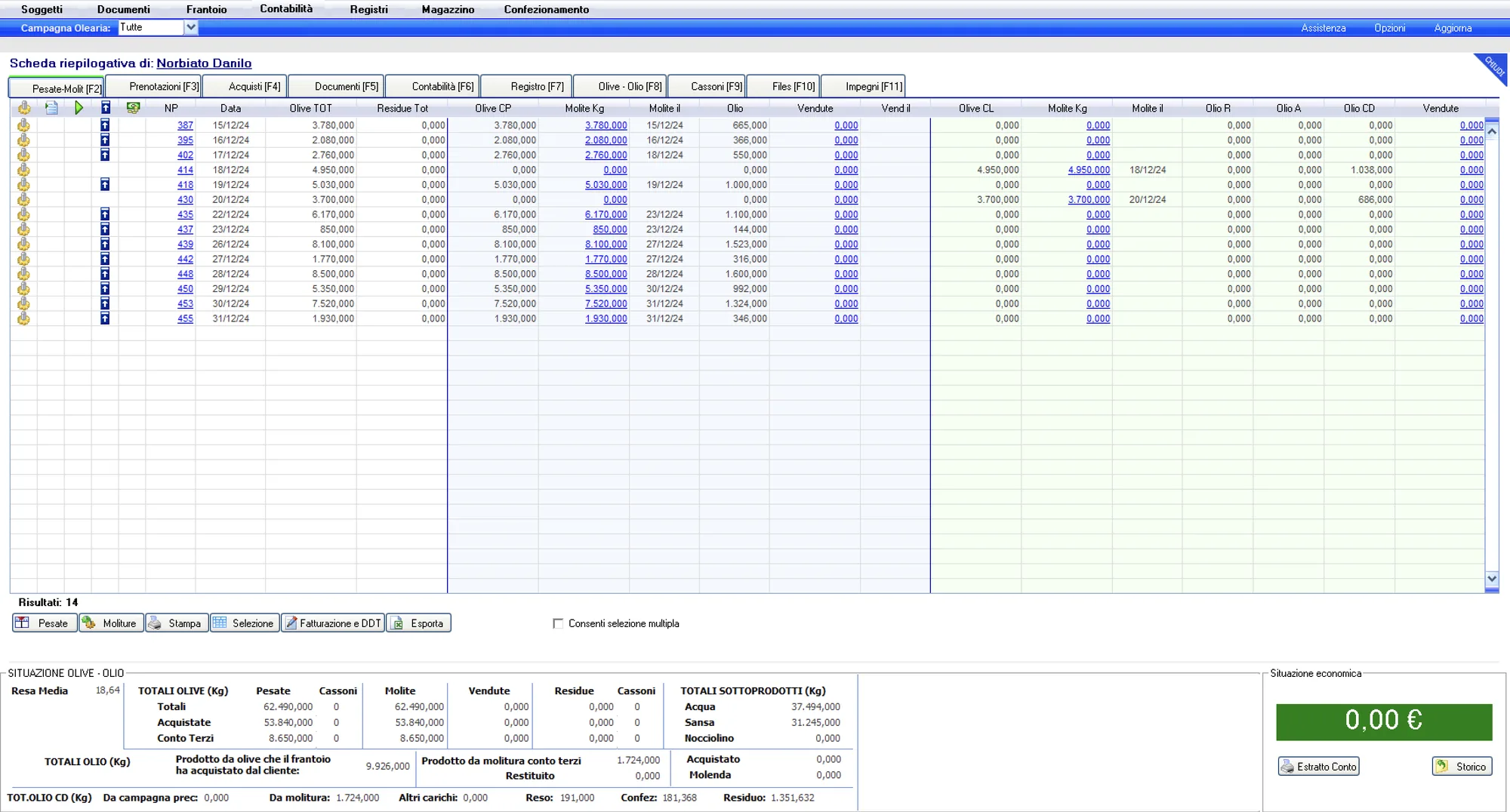Image resolution: width=1510 pixels, height=812 pixels.
Task: Click the green play arrow header icon
Action: (x=79, y=108)
